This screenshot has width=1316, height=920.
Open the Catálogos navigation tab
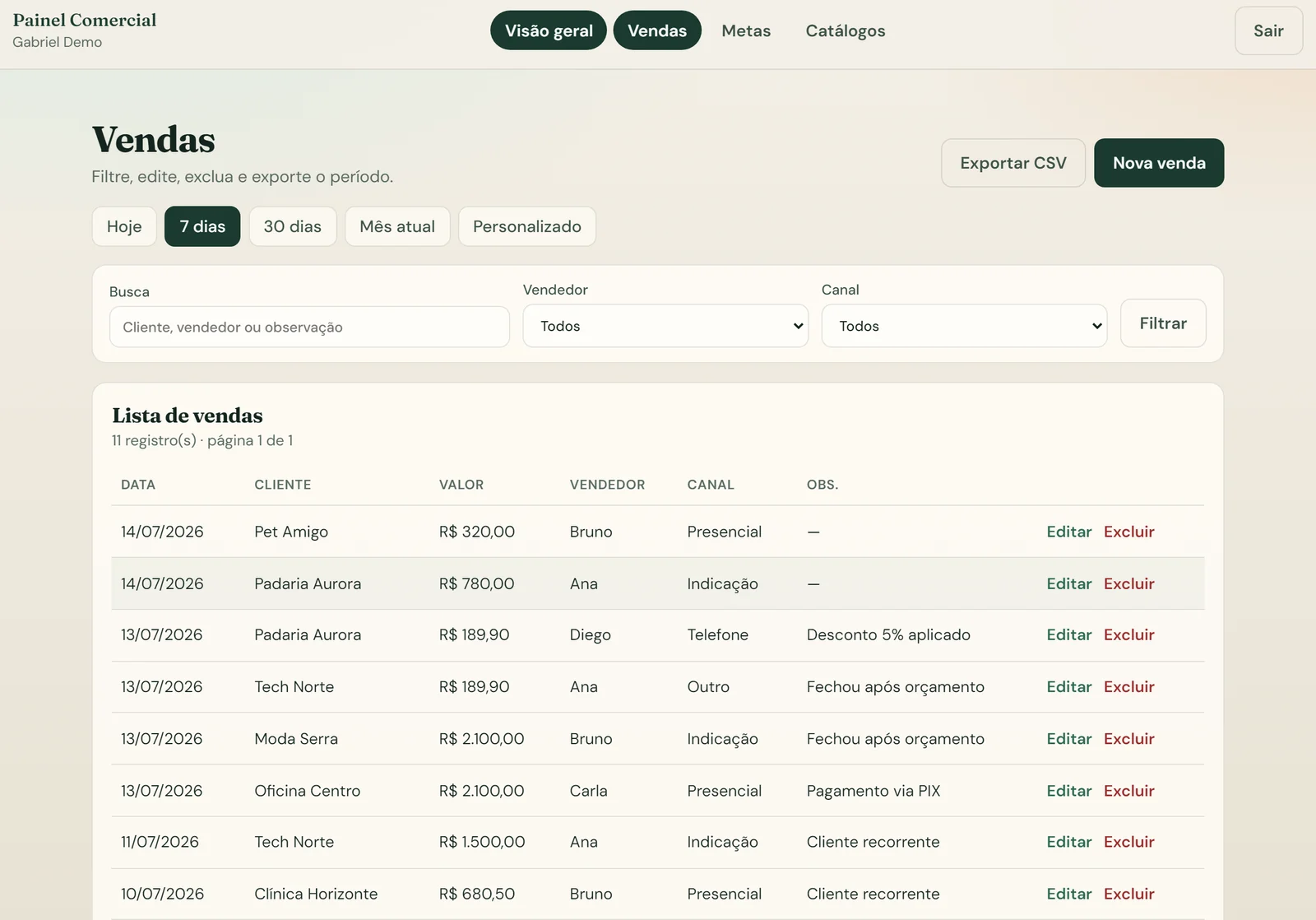pos(846,30)
